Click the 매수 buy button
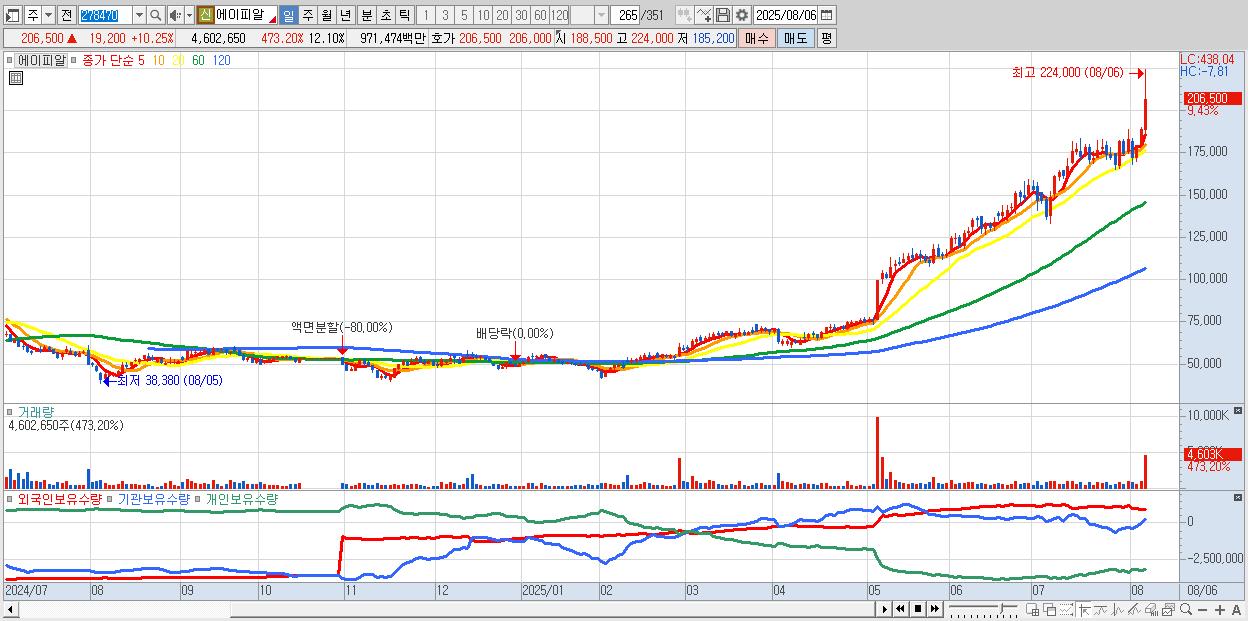The width and height of the screenshot is (1248, 621). pyautogui.click(x=757, y=38)
